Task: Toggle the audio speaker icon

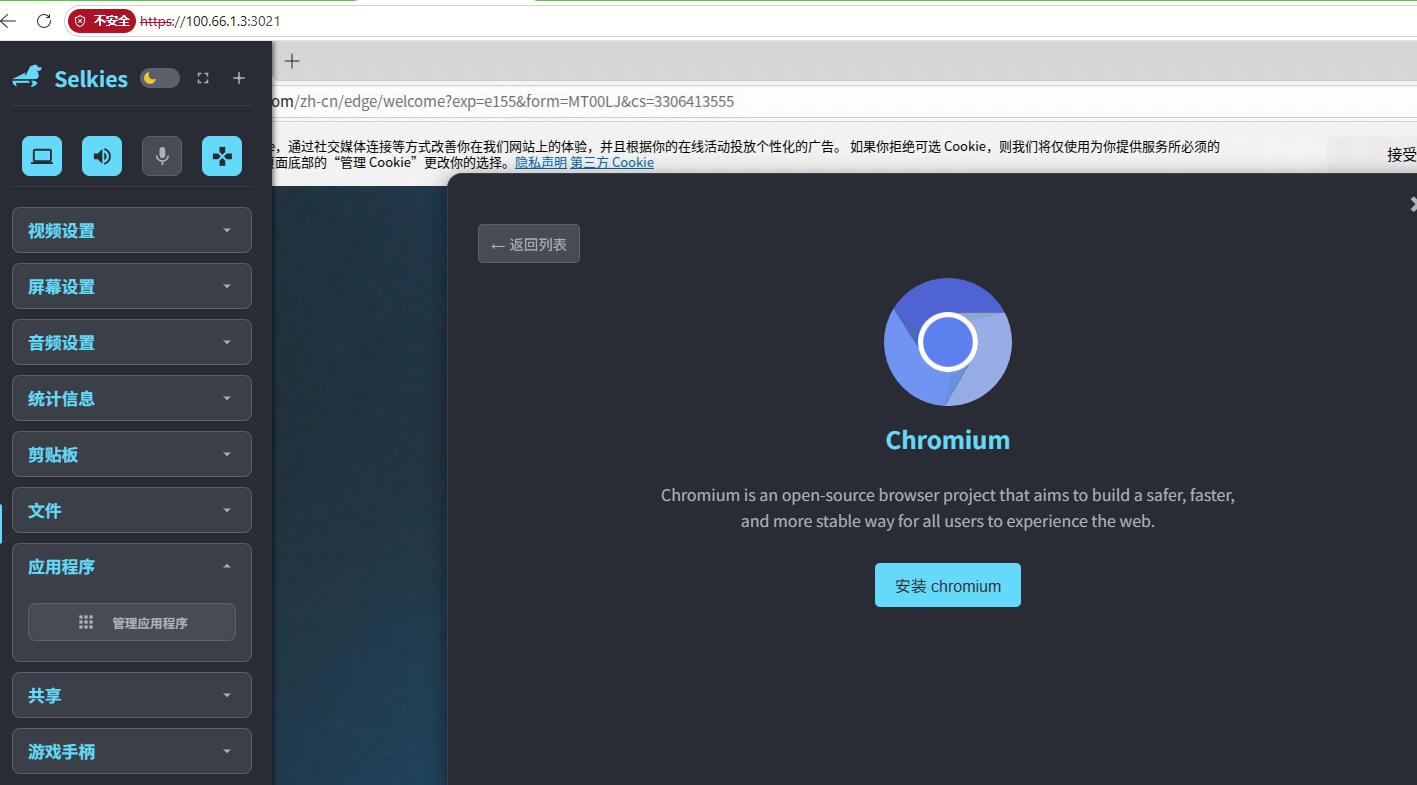Action: click(102, 156)
